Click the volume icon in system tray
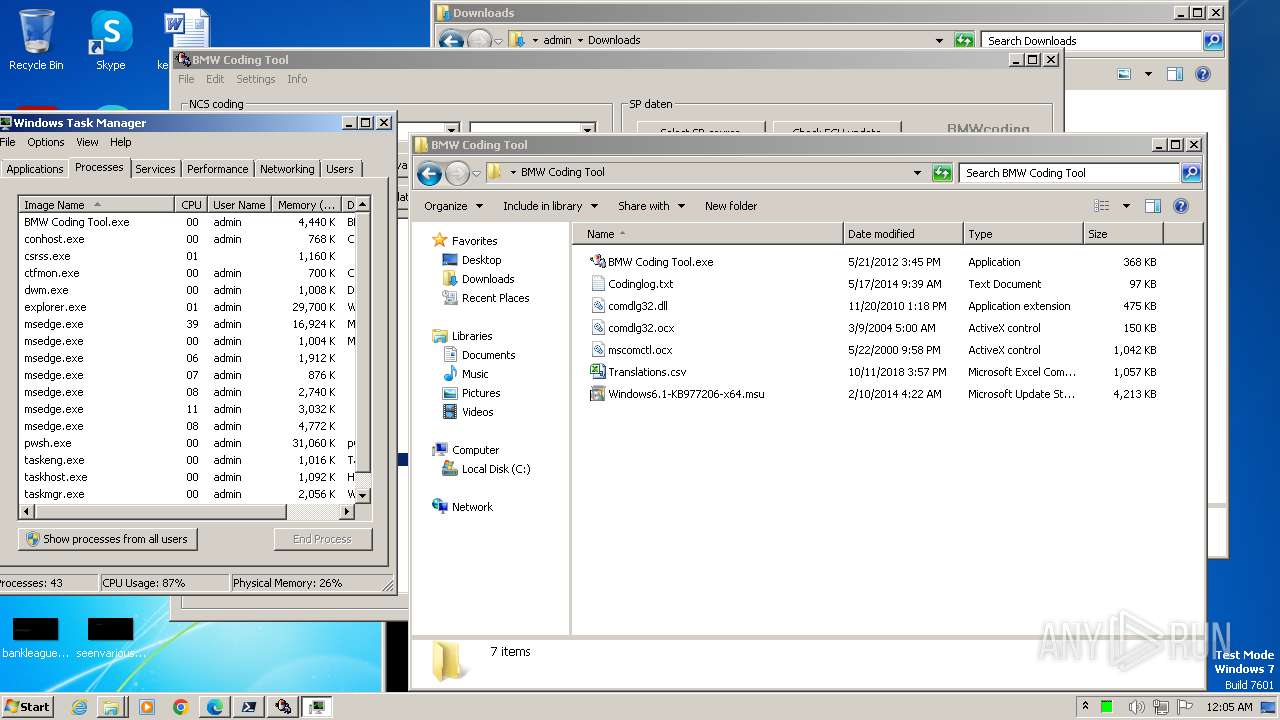Image resolution: width=1280 pixels, height=720 pixels. [1135, 707]
